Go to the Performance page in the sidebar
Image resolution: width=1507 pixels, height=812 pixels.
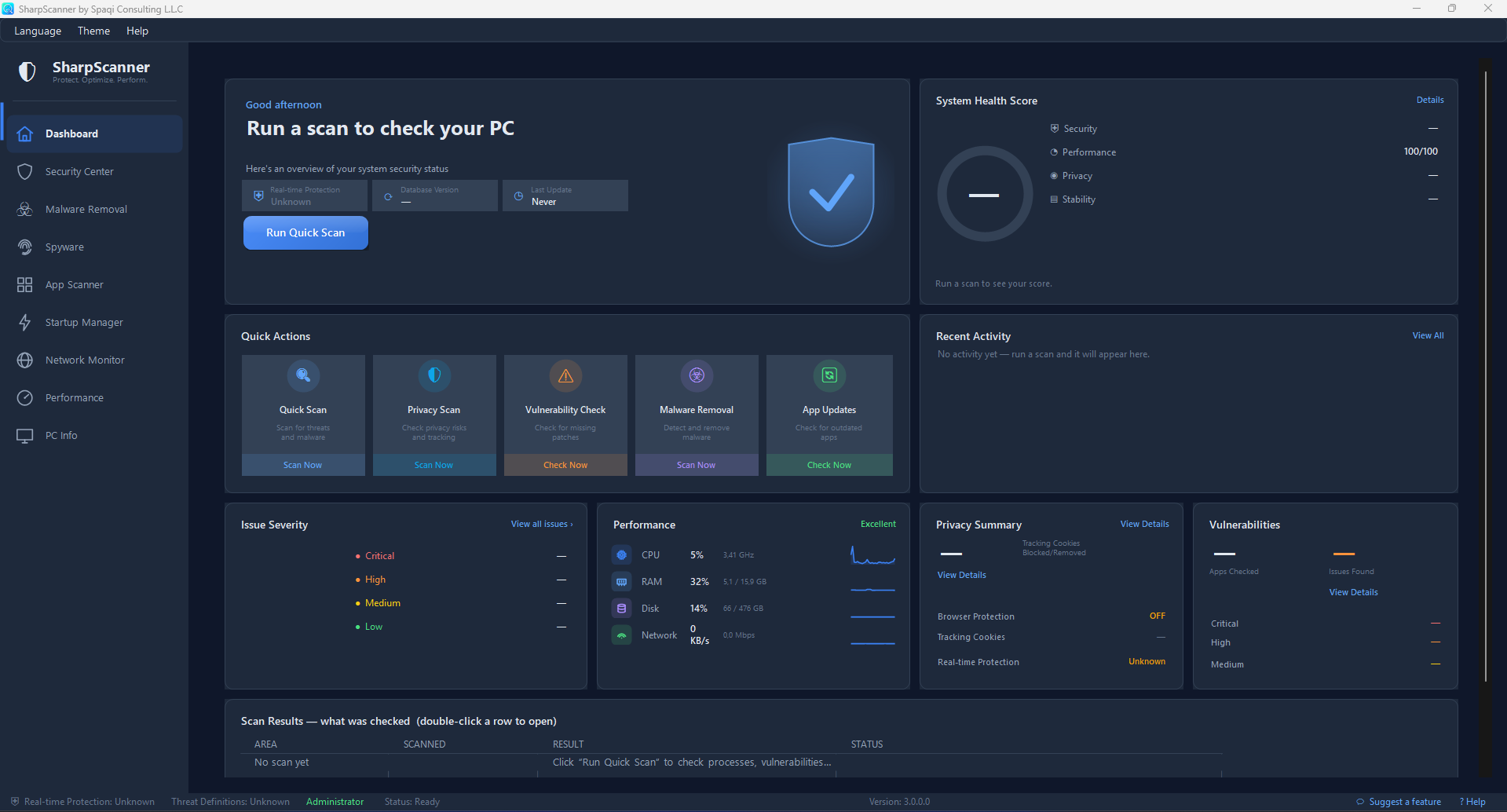point(94,397)
